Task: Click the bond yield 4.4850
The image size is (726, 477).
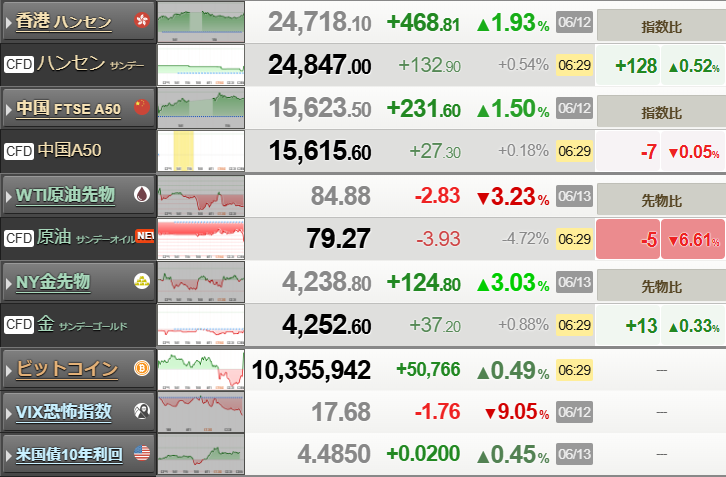Action: pos(333,454)
